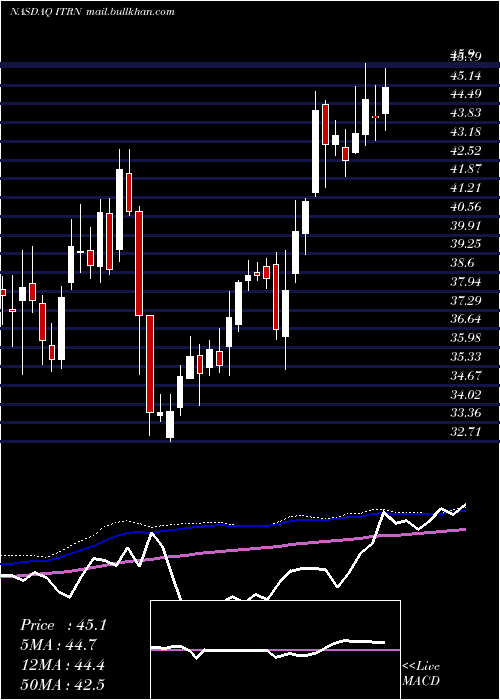Image resolution: width=500 pixels, height=700 pixels.
Task: Click the MACD inset chart panel
Action: 275,650
